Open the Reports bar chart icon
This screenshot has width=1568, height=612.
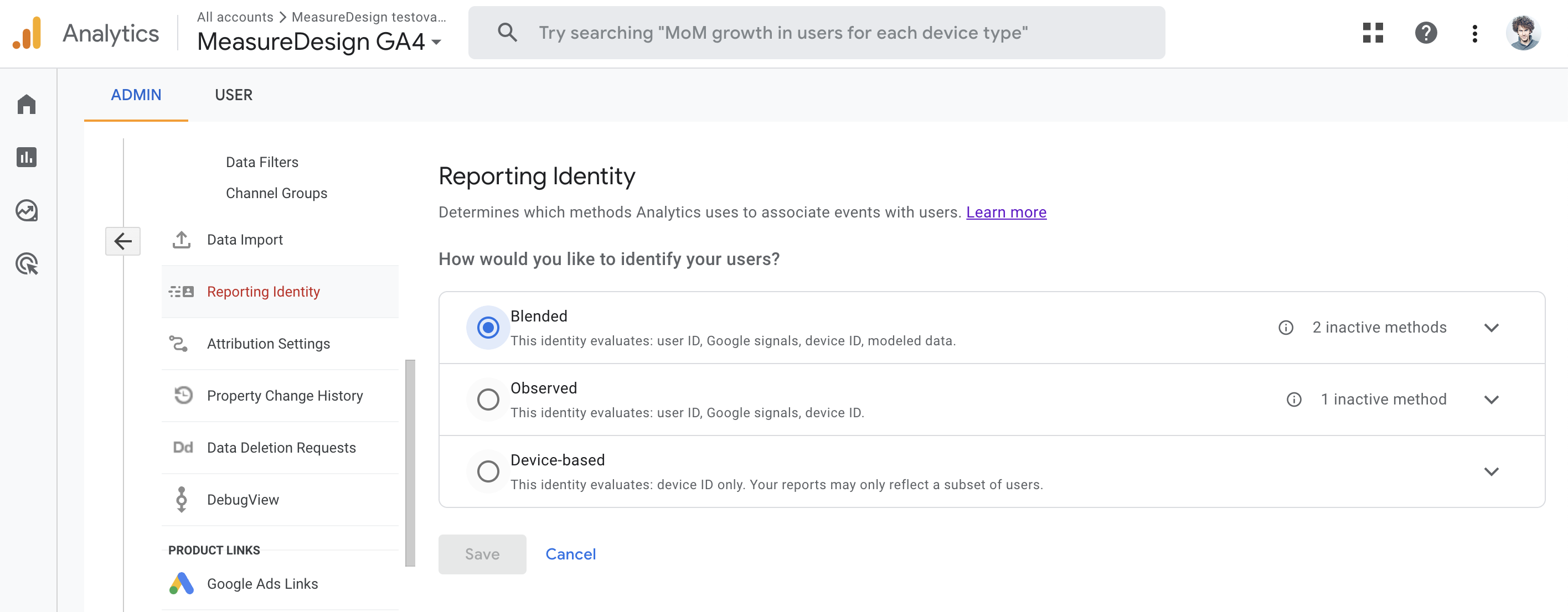tap(26, 158)
